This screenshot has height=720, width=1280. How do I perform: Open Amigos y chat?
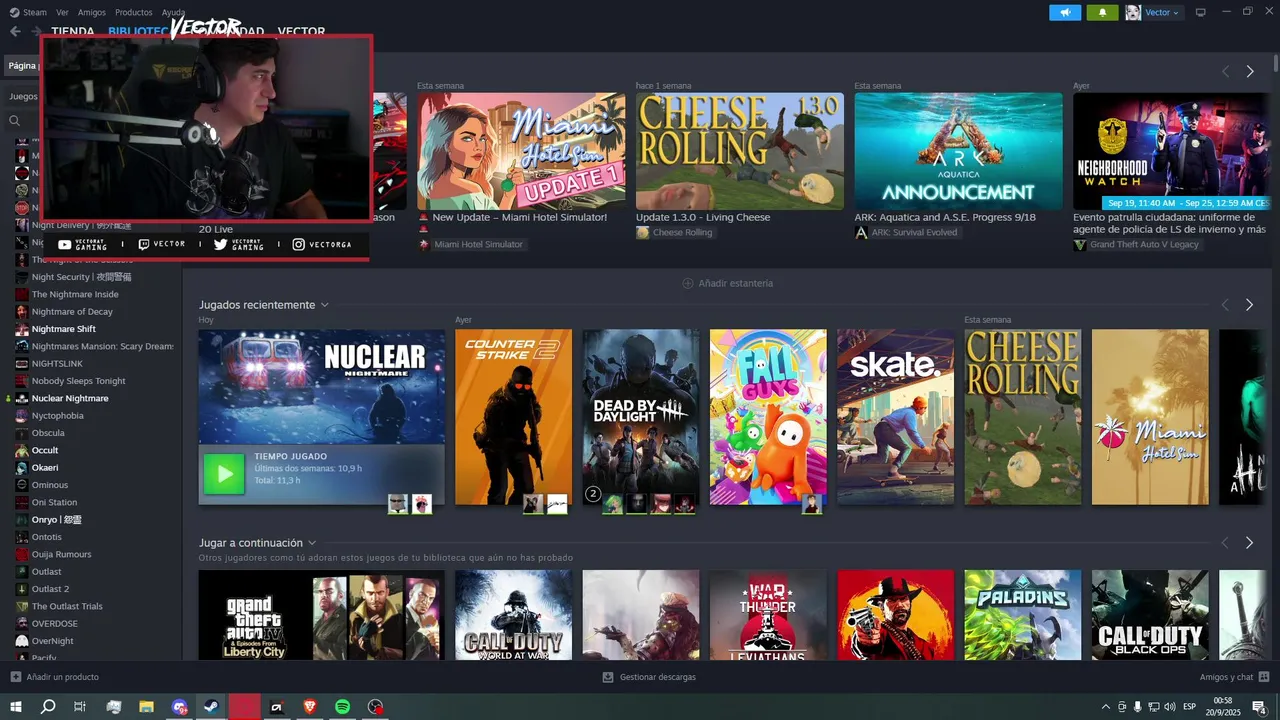click(1226, 677)
